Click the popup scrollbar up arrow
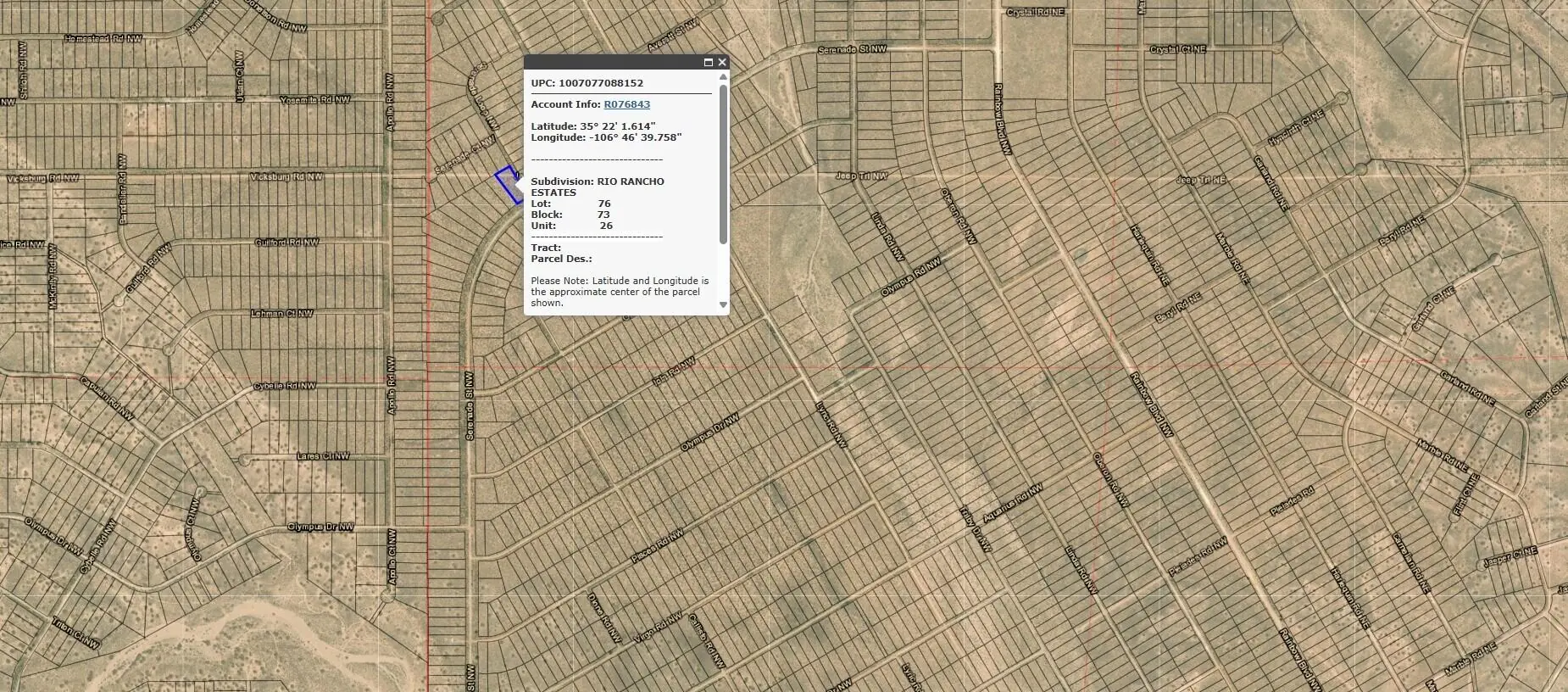 [x=723, y=77]
